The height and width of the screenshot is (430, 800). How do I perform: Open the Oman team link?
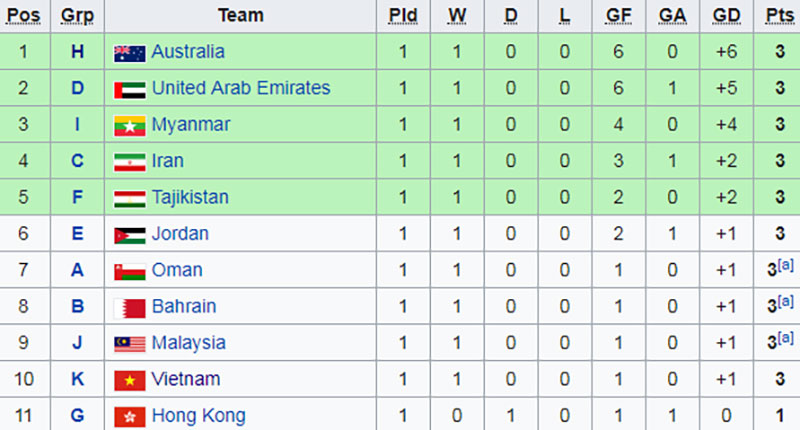point(177,270)
